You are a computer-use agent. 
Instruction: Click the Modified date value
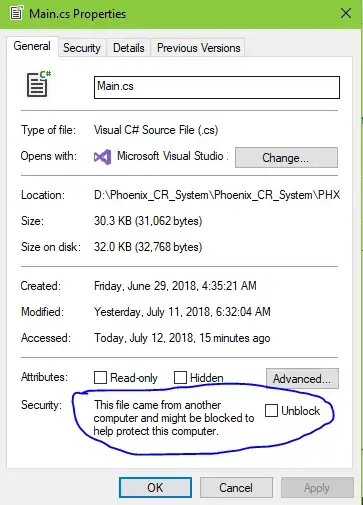point(182,312)
